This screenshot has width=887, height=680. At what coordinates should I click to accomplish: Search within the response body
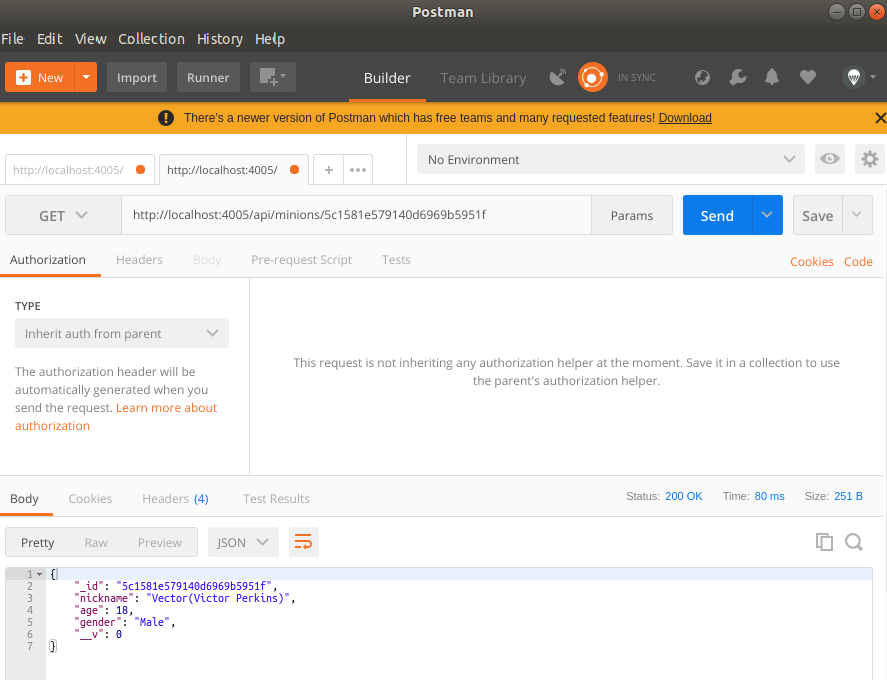854,542
